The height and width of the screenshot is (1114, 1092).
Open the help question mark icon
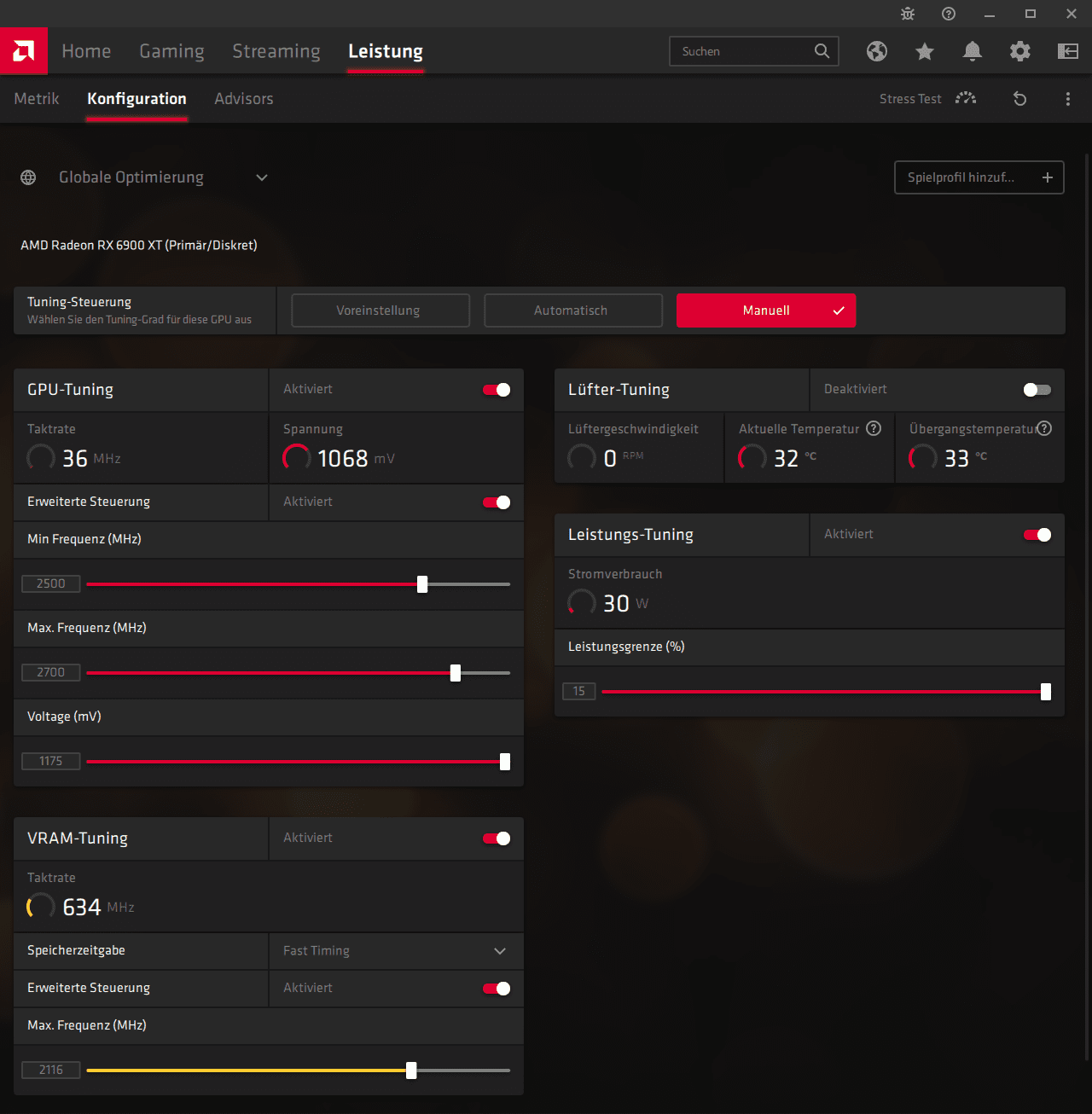pyautogui.click(x=949, y=14)
